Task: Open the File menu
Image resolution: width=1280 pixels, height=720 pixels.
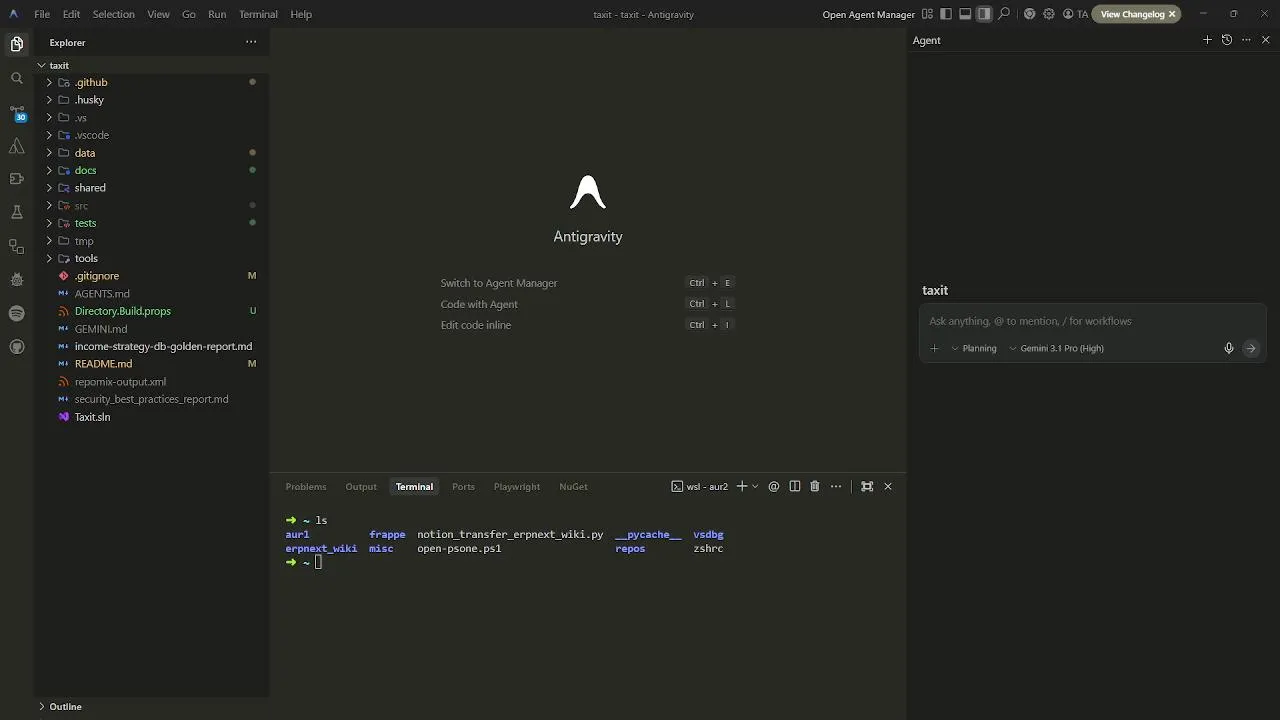Action: [42, 14]
